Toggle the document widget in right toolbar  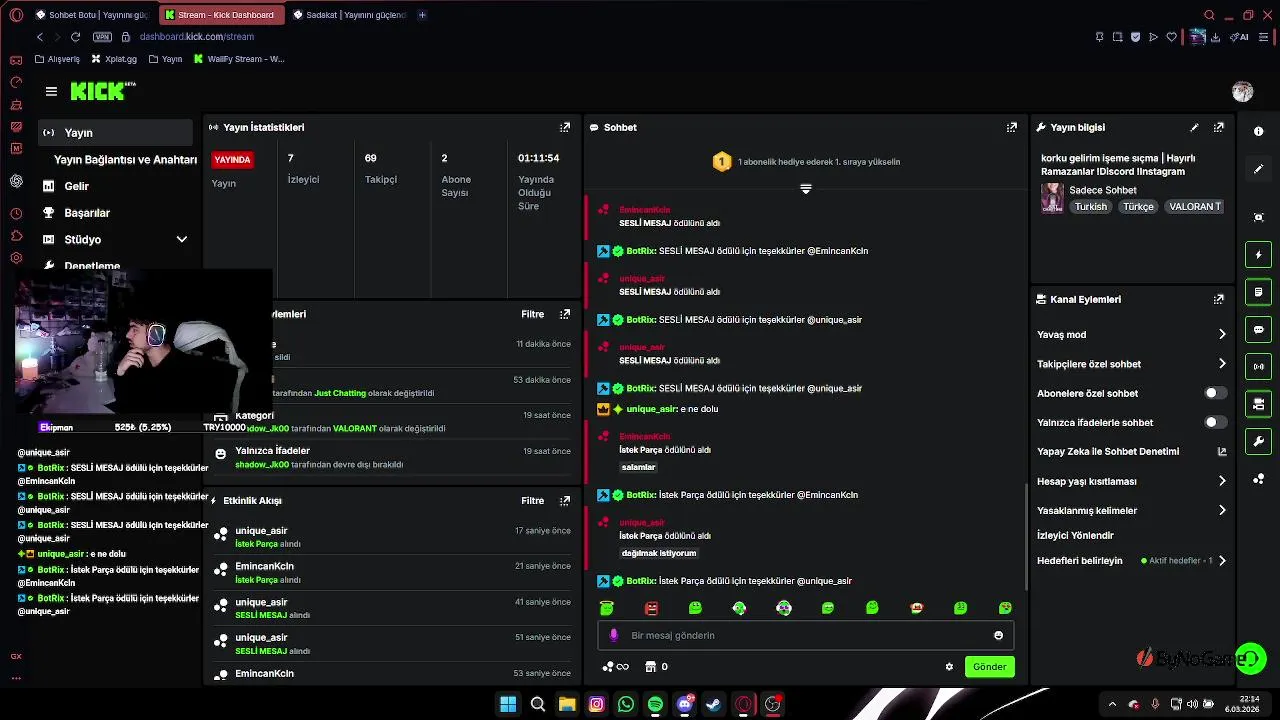coord(1258,292)
